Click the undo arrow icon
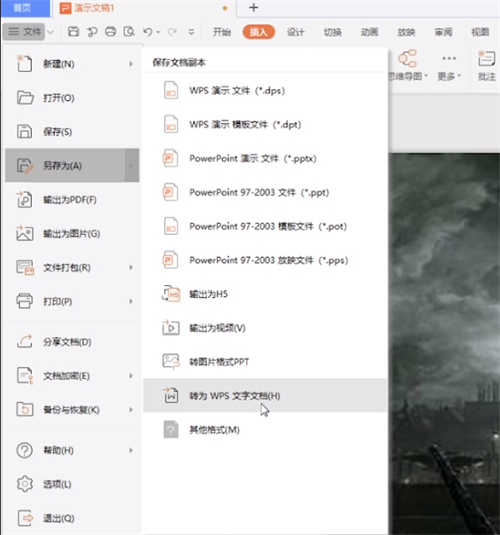This screenshot has height=535, width=500. (x=148, y=32)
